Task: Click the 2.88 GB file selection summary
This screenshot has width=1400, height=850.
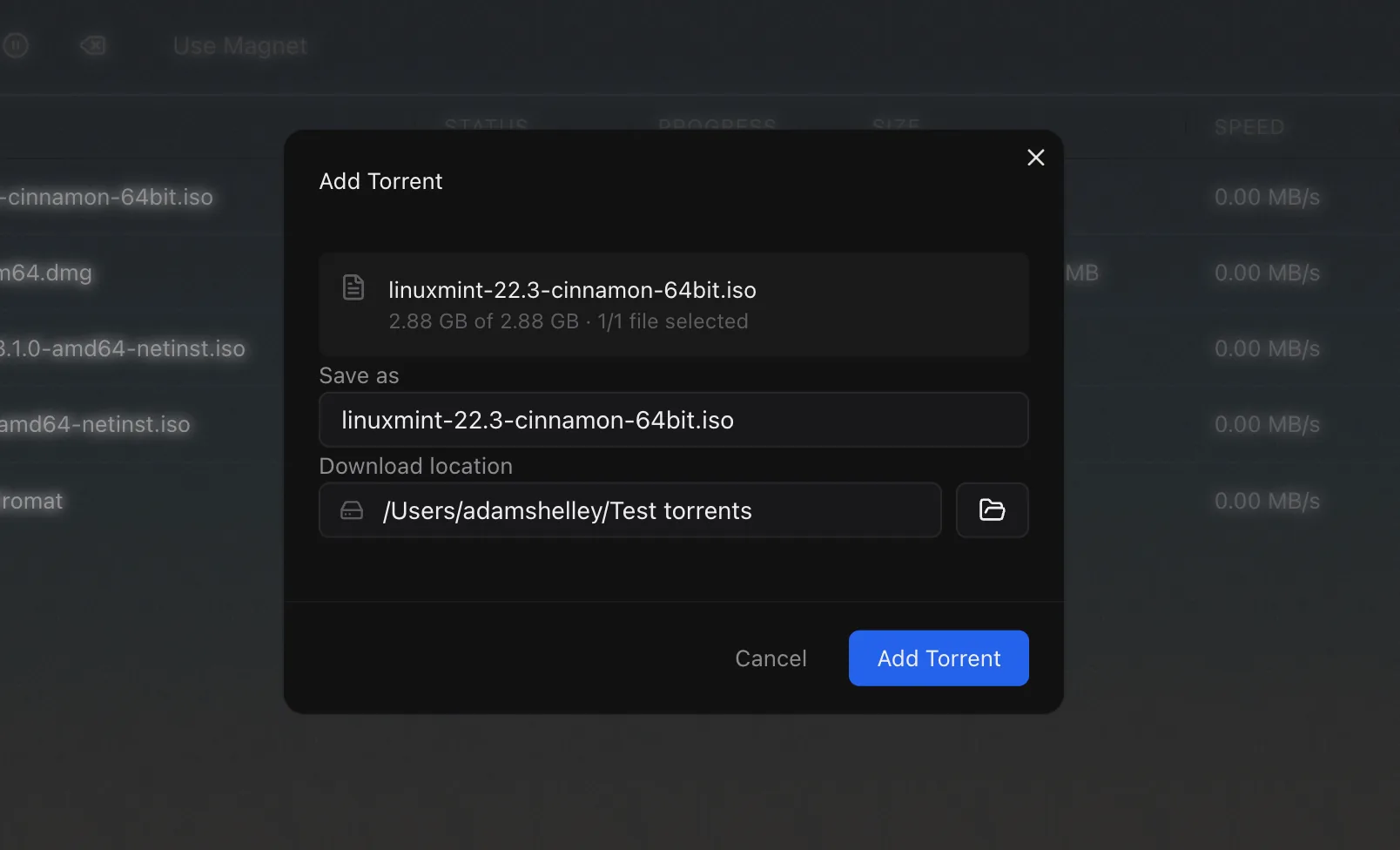Action: (569, 321)
